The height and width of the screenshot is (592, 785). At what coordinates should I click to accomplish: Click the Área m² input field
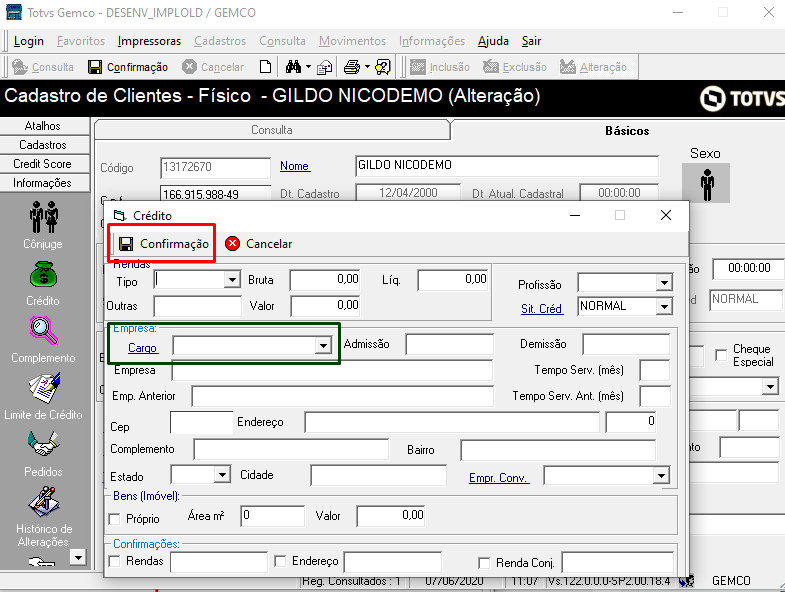point(273,516)
